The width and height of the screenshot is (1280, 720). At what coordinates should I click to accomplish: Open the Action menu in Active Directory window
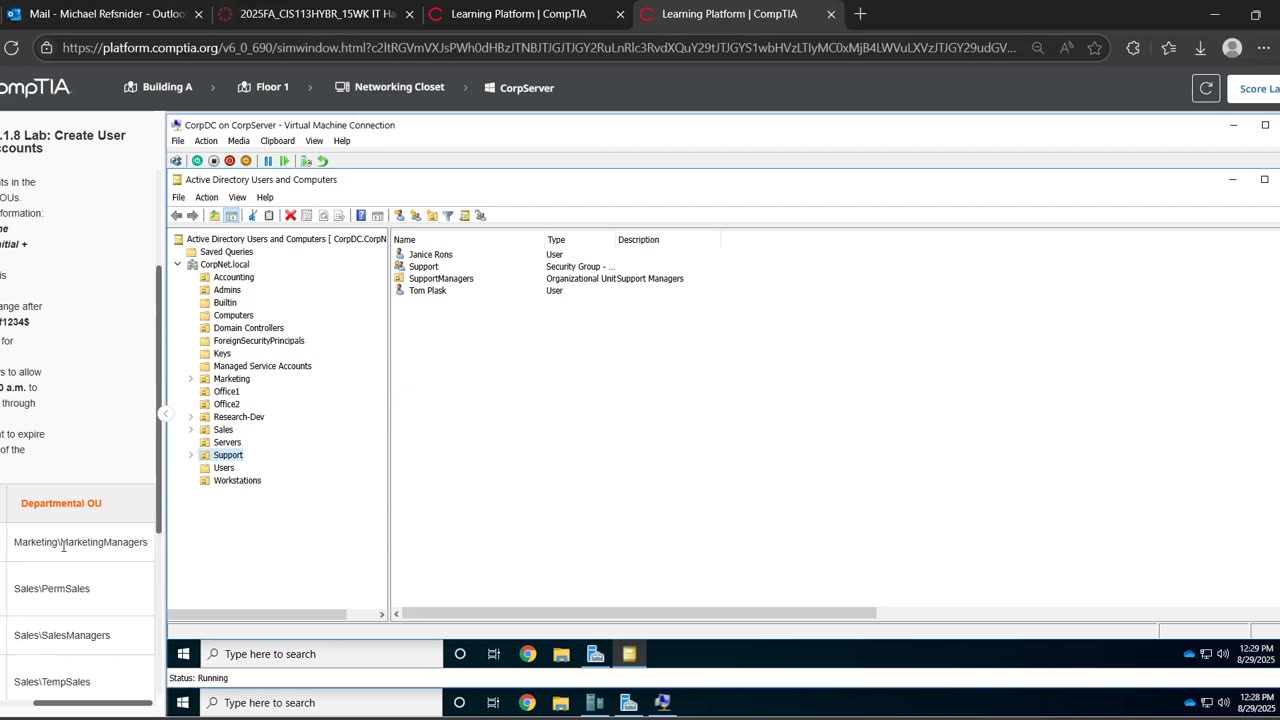coord(206,198)
